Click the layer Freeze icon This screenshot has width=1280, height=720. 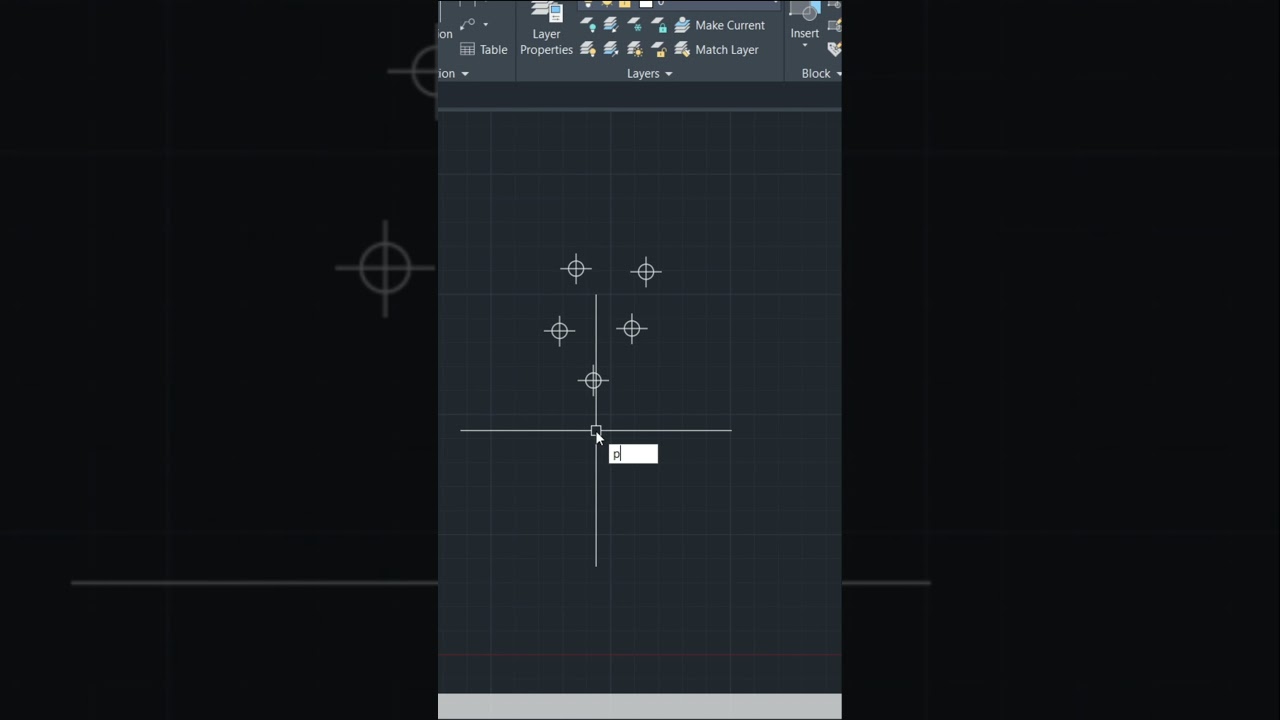[x=635, y=25]
